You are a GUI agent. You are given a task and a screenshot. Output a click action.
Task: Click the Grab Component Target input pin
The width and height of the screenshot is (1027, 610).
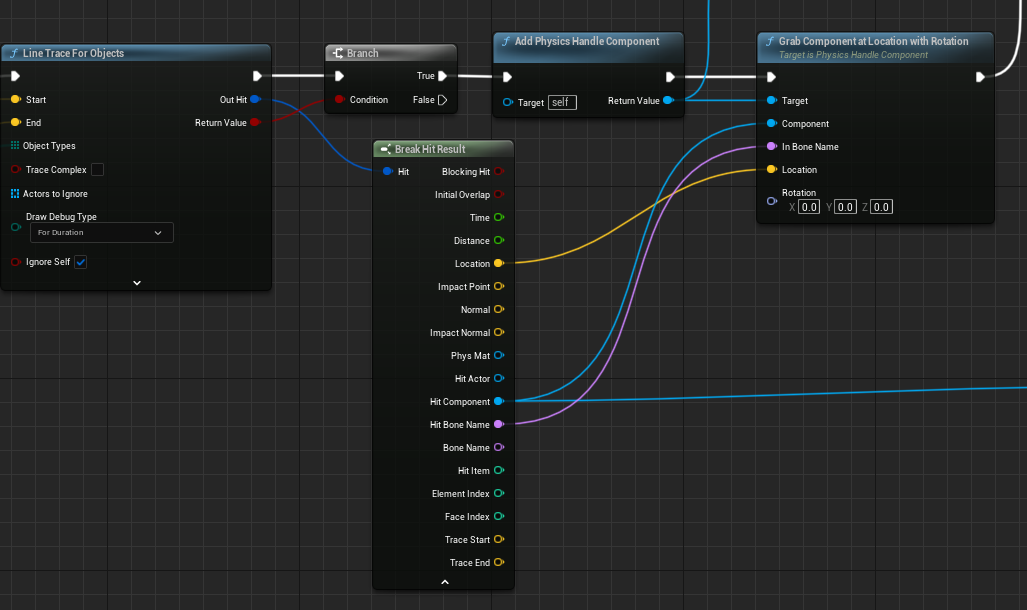[x=772, y=100]
